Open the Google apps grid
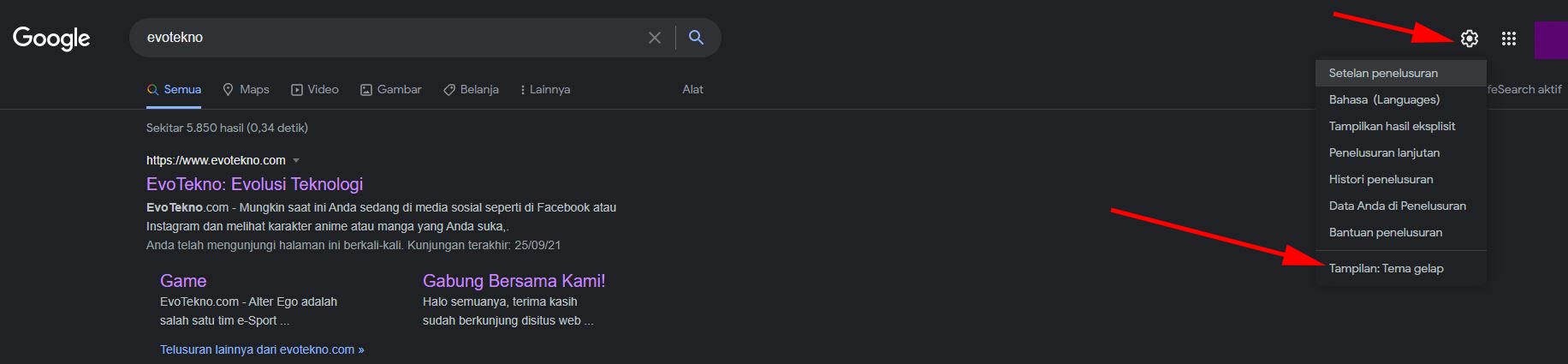Image resolution: width=1568 pixels, height=364 pixels. (1509, 39)
